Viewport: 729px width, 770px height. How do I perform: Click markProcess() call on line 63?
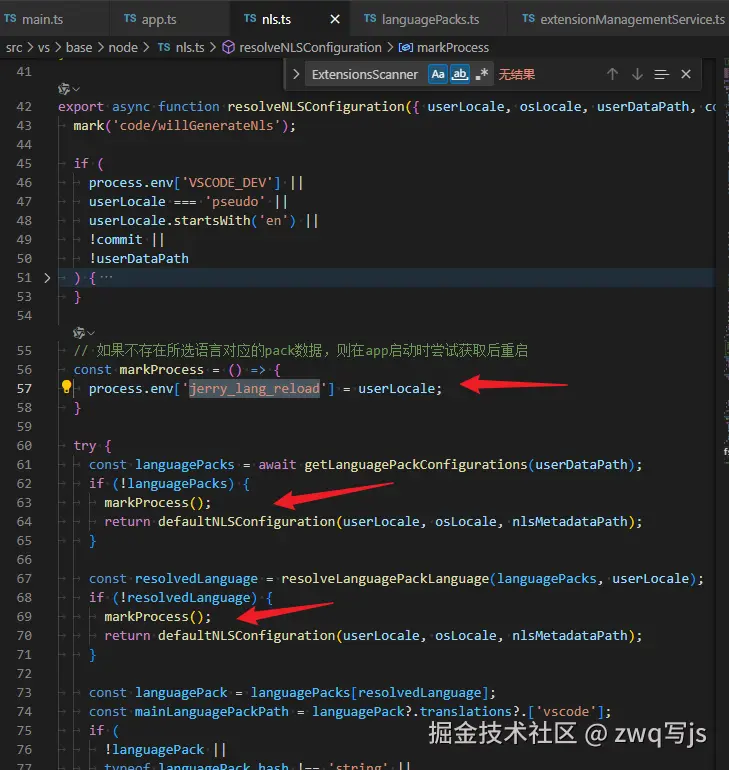157,502
